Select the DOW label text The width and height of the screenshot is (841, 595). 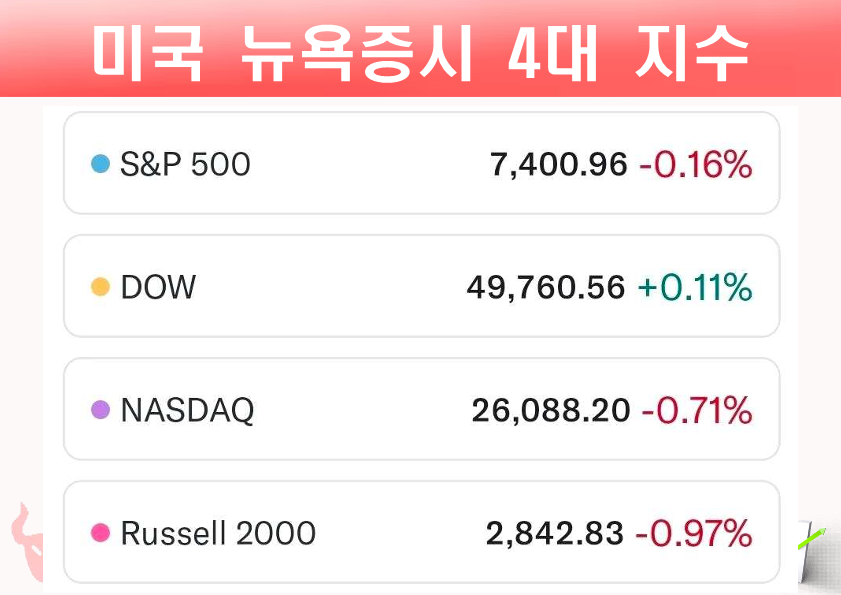pyautogui.click(x=158, y=287)
